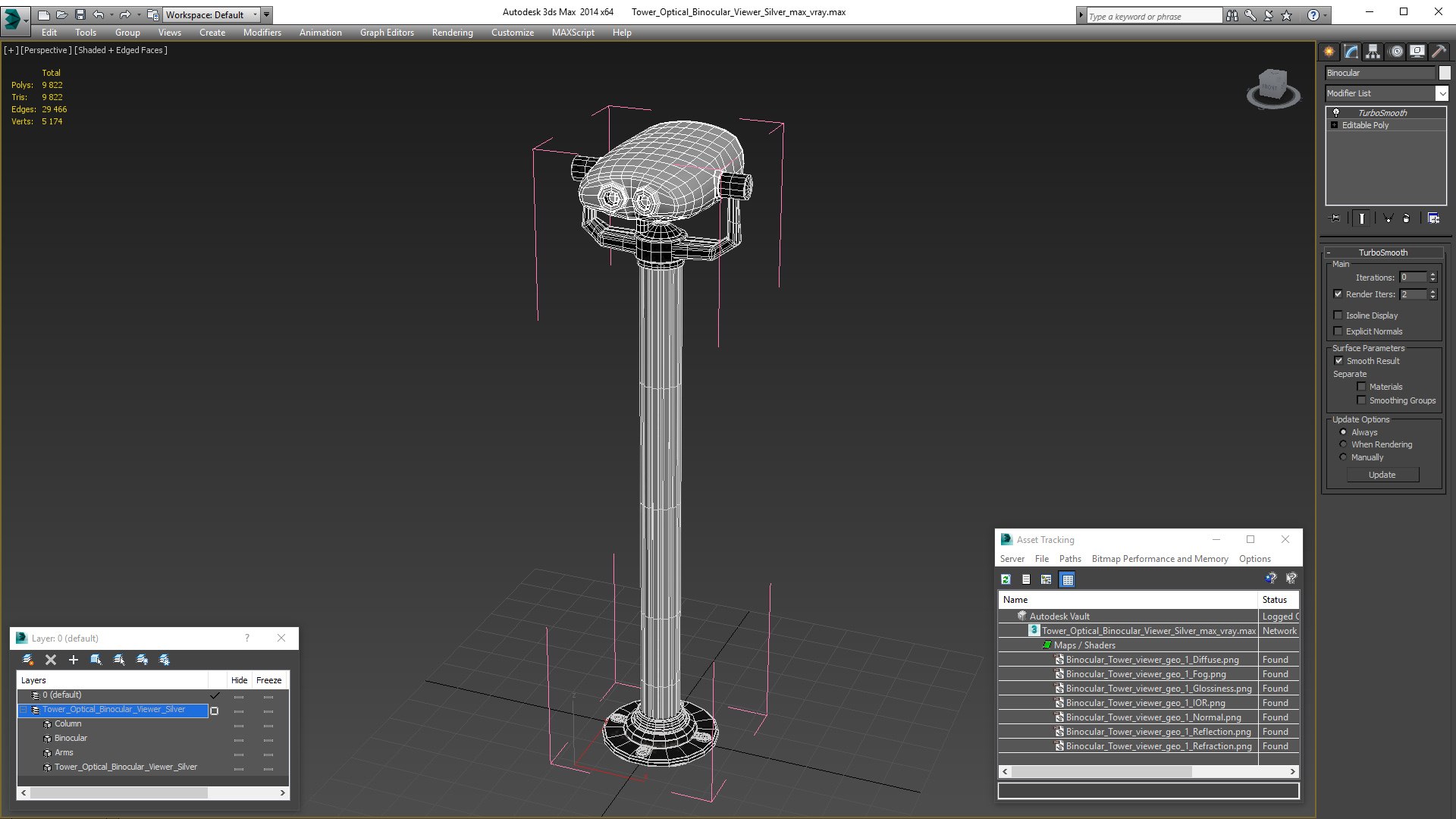Enable the Isoline Display checkbox
This screenshot has height=819, width=1456.
tap(1338, 315)
